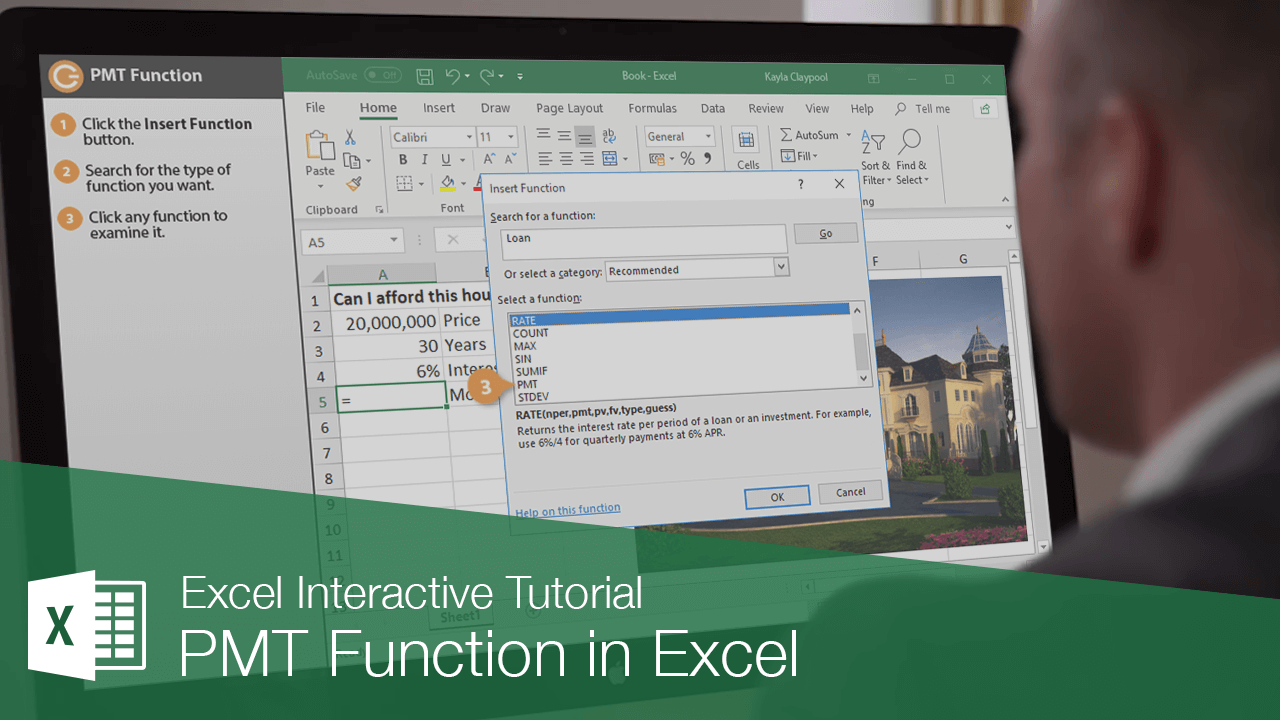Click the Orientation ab text icon
This screenshot has height=720, width=1280.
(x=609, y=137)
